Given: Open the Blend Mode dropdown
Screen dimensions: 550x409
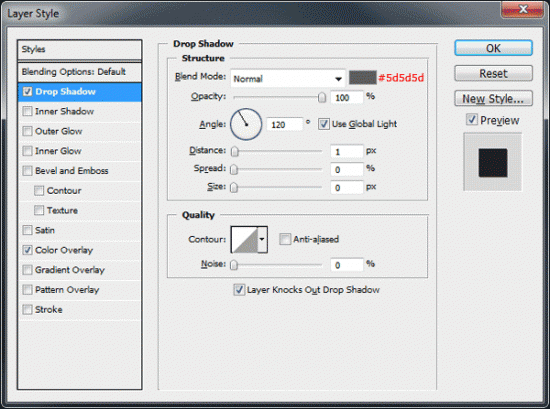Looking at the screenshot, I should (x=288, y=79).
